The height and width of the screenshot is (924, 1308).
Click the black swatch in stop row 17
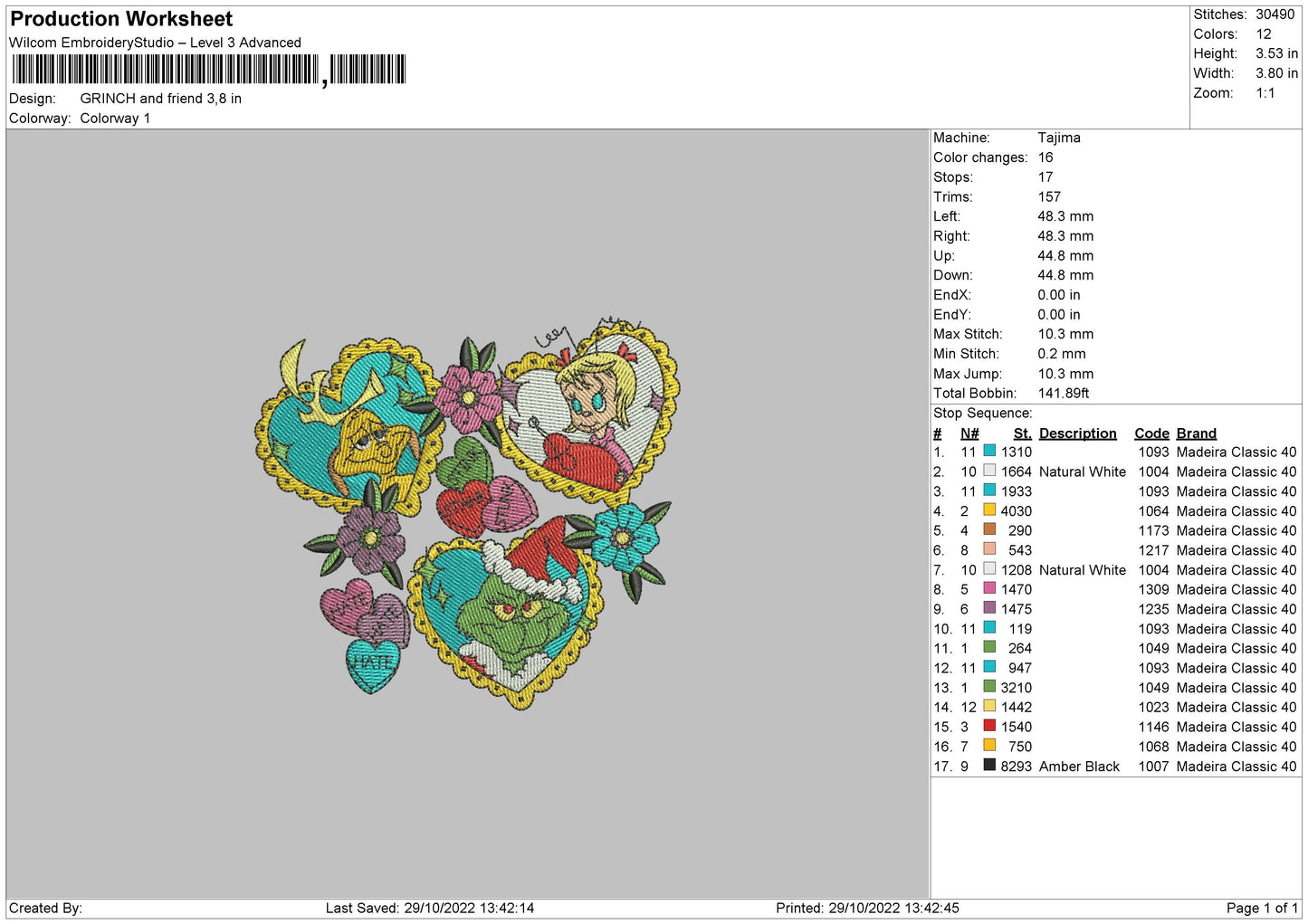pyautogui.click(x=989, y=765)
